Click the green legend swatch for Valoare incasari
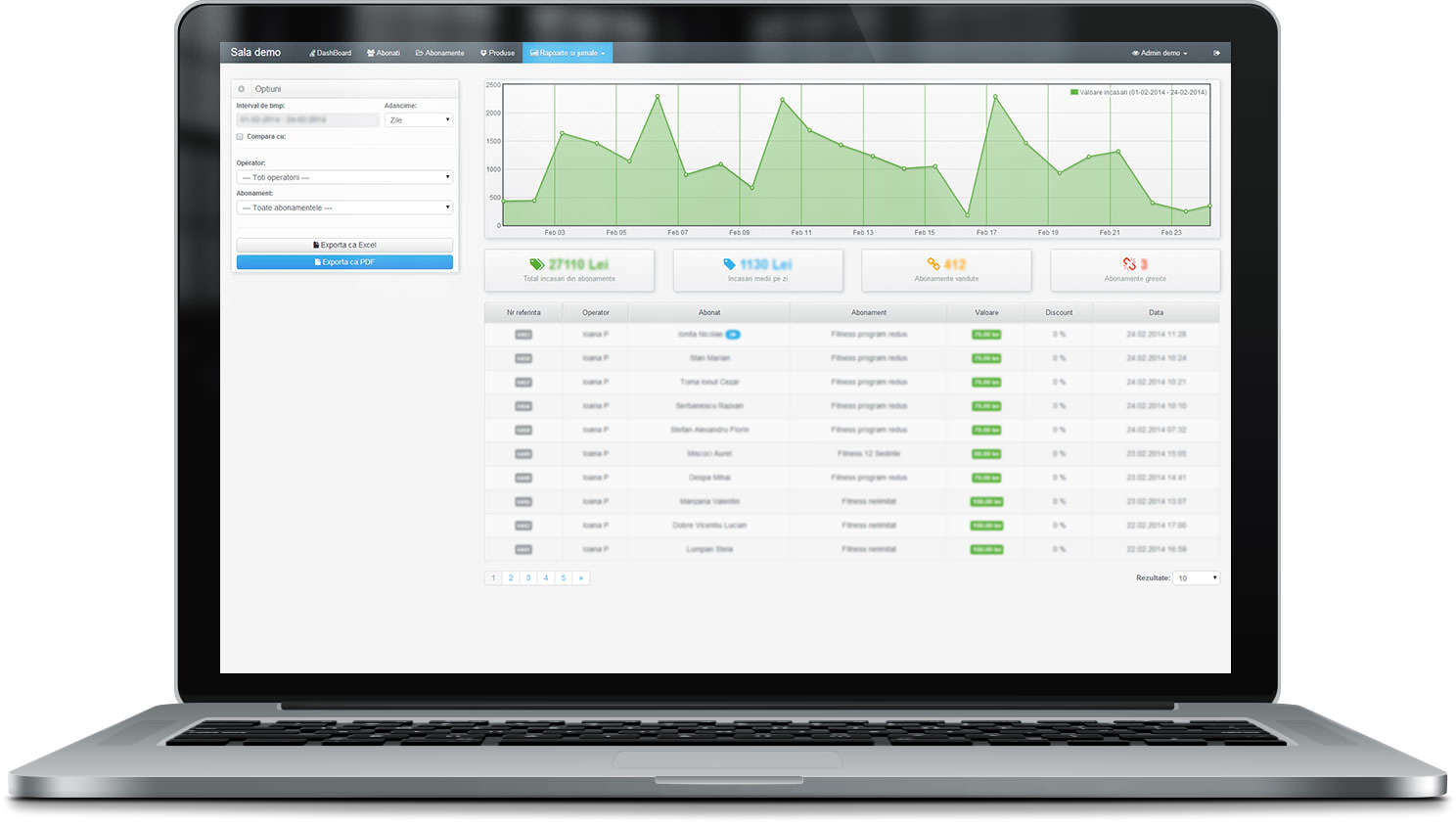This screenshot has width=1456, height=826. tap(1074, 92)
